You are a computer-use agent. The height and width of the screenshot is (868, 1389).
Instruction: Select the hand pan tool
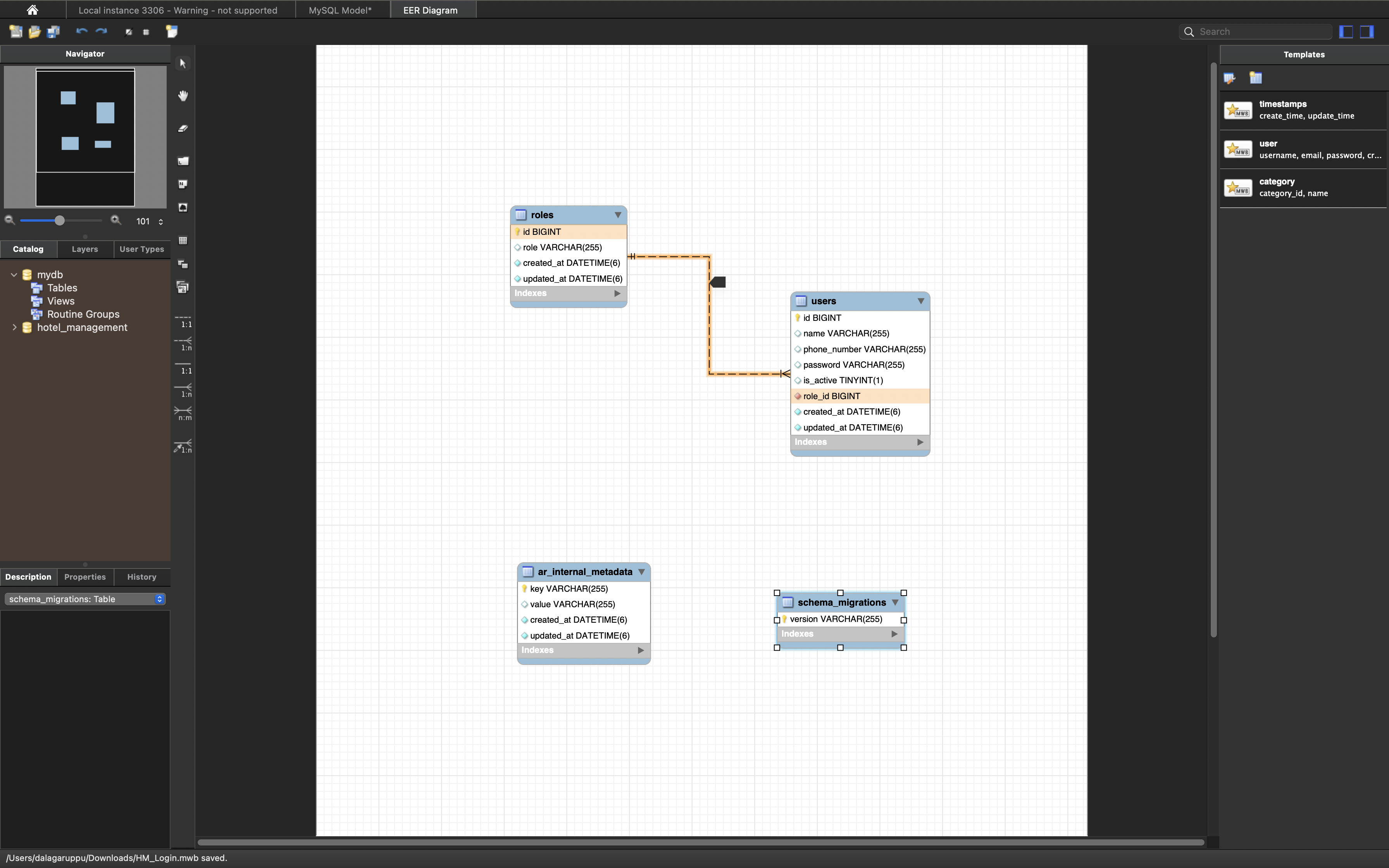coord(183,96)
